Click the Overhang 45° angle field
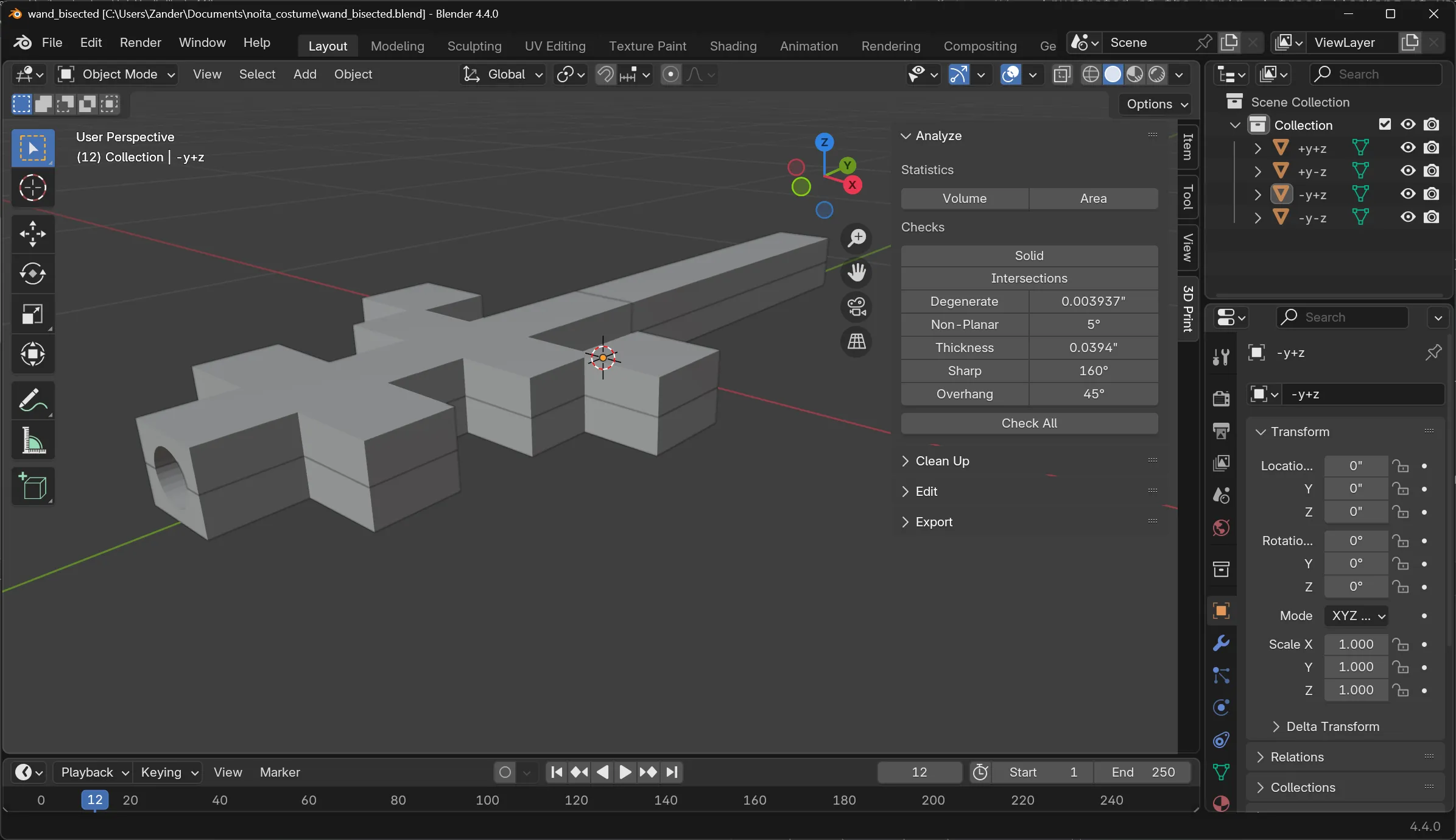This screenshot has width=1456, height=840. (1093, 394)
